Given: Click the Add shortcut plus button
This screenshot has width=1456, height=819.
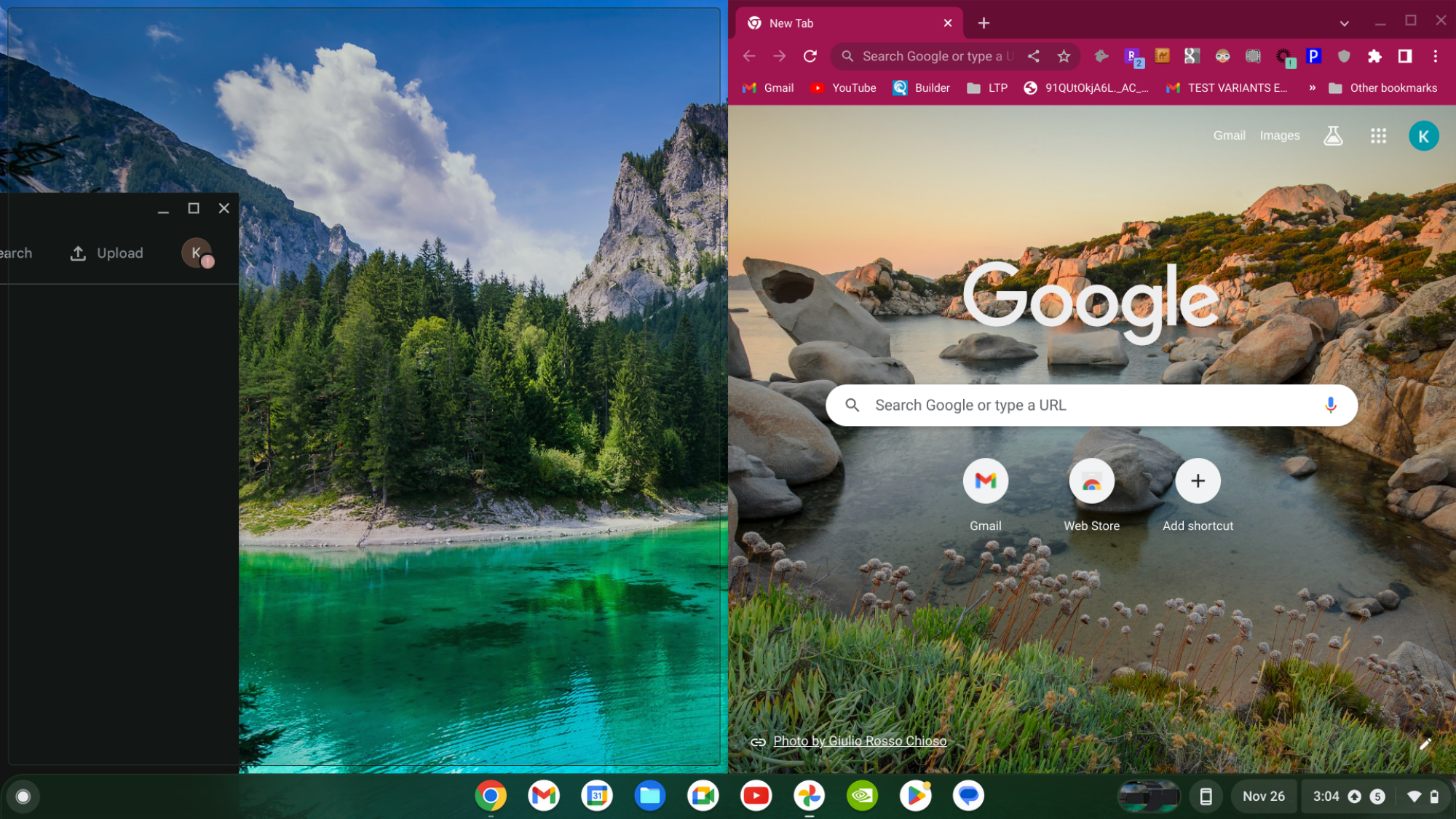Looking at the screenshot, I should pos(1198,481).
